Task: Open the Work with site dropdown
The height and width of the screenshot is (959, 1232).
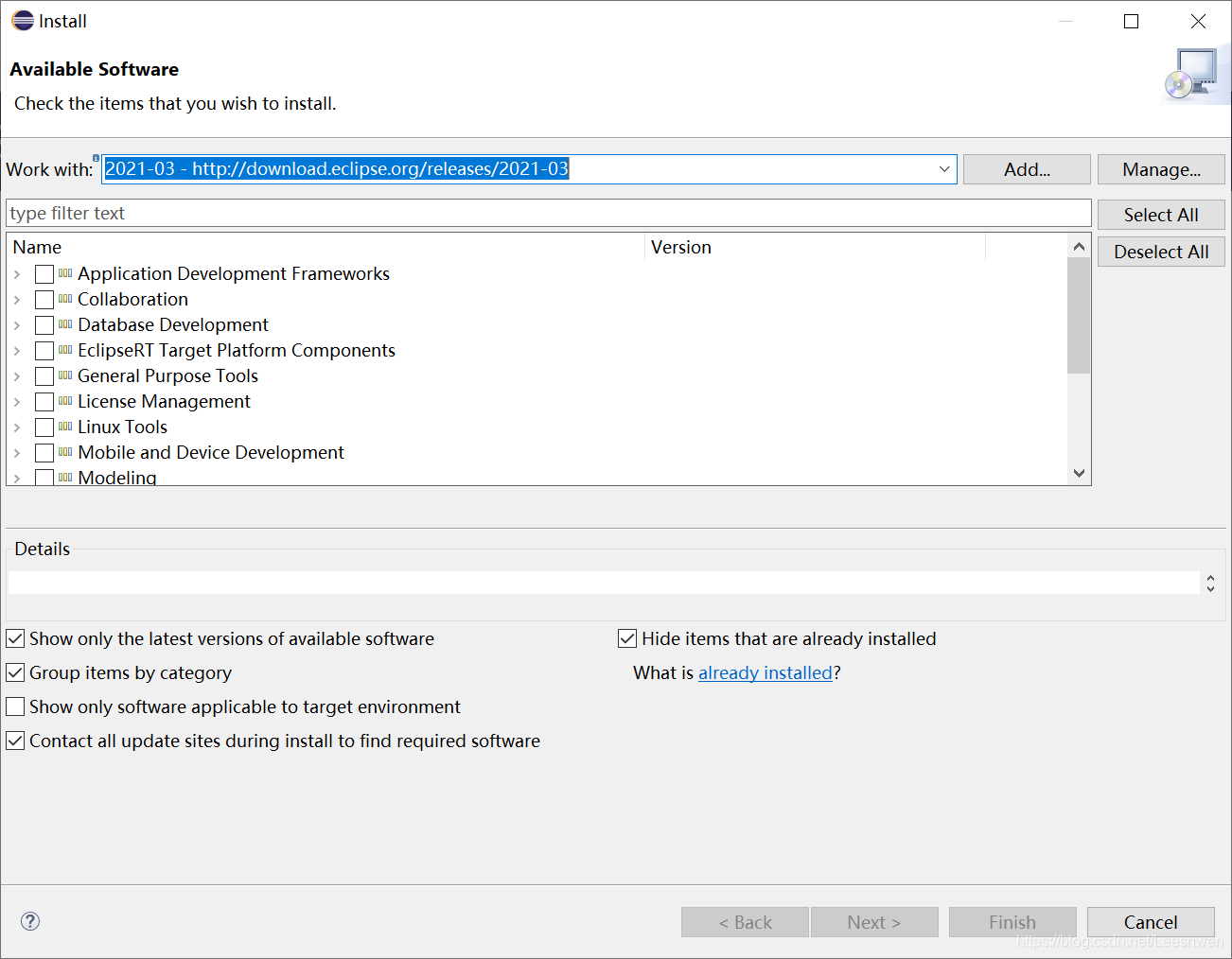Action: pos(943,169)
